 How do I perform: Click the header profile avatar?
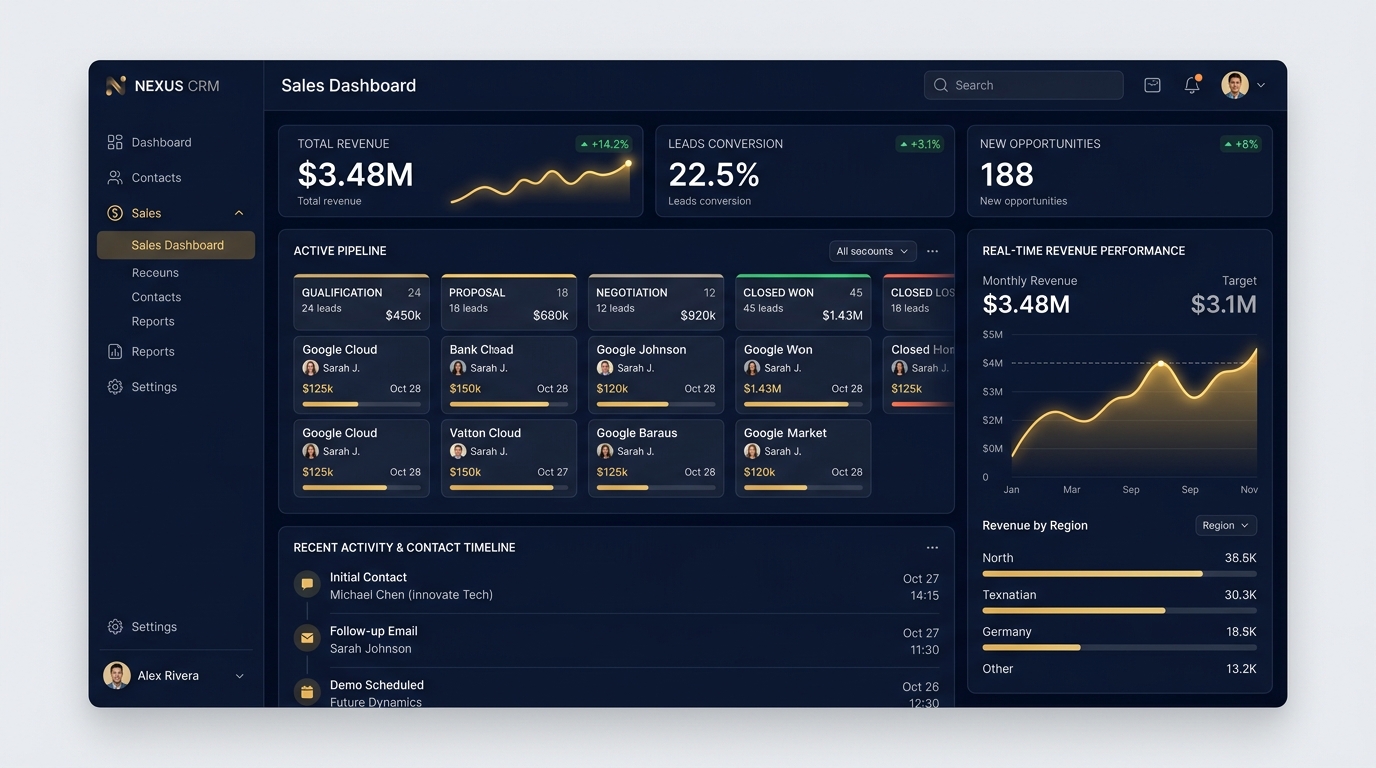(x=1235, y=85)
